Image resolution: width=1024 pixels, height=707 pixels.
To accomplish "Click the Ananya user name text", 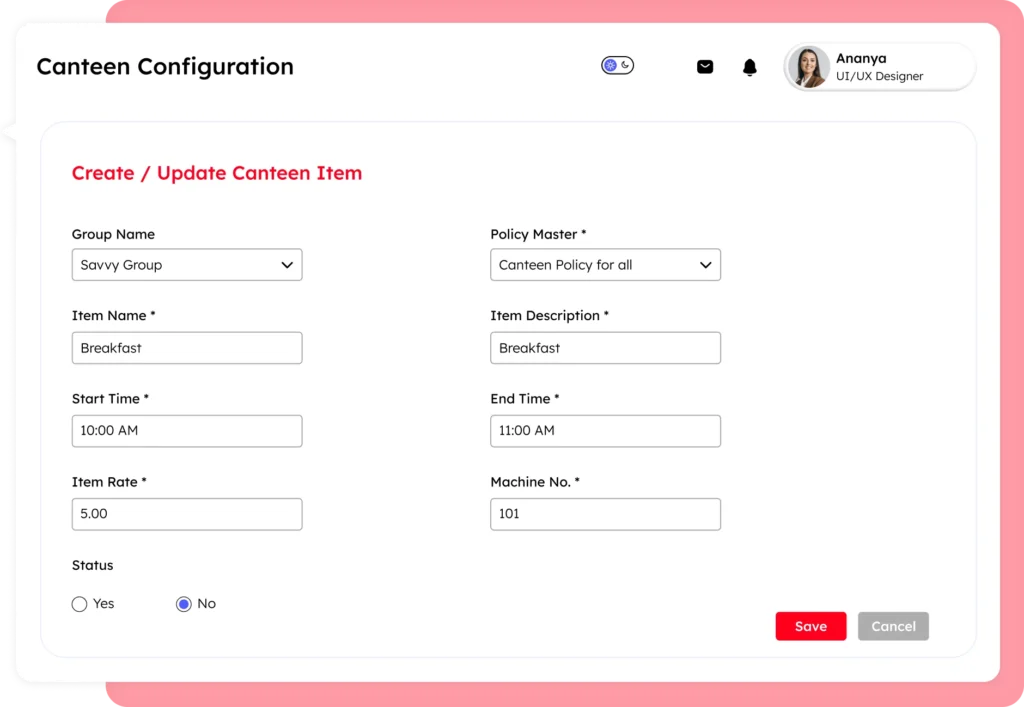I will 861,59.
